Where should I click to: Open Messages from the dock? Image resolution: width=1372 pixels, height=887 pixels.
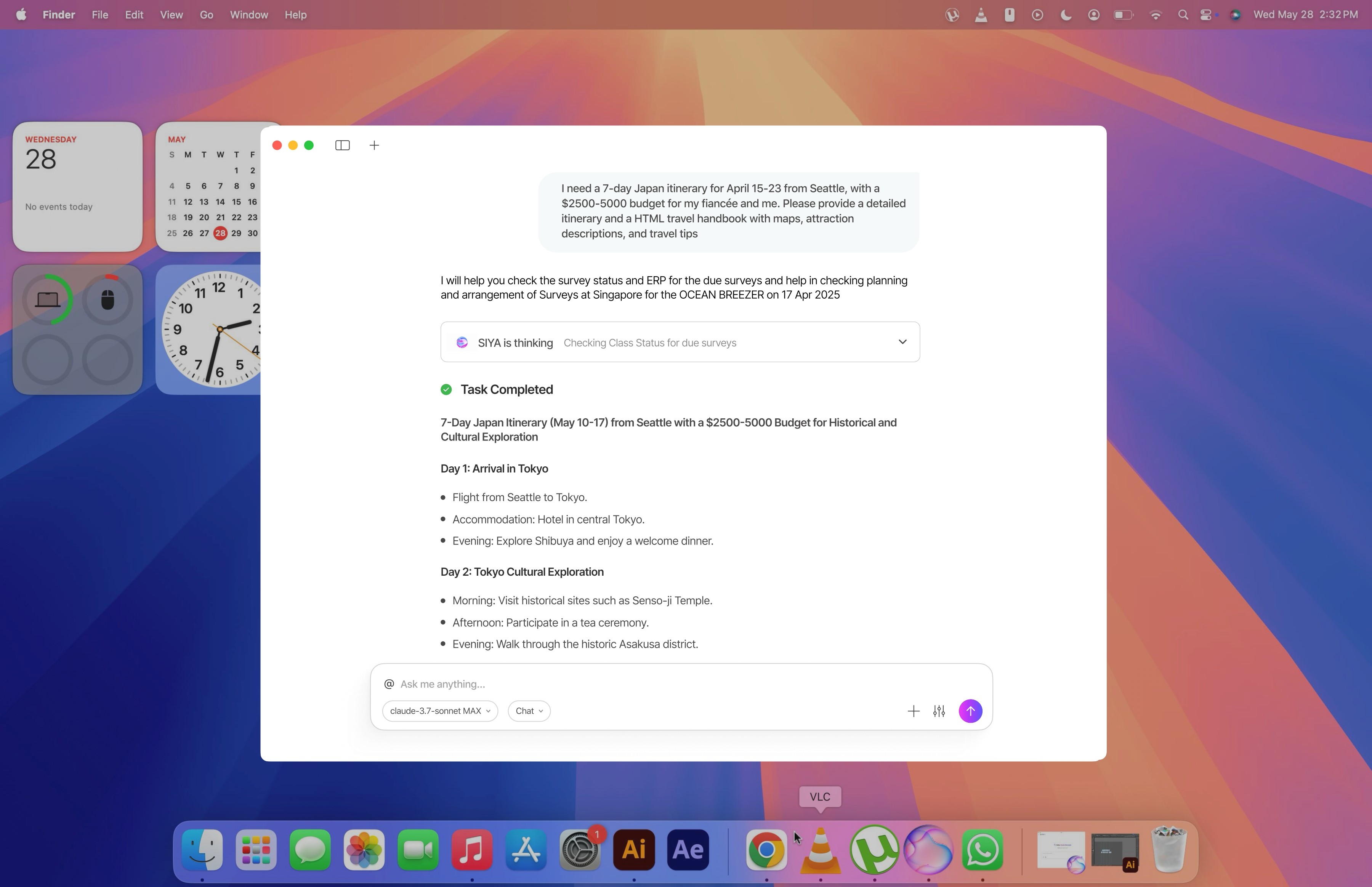[x=310, y=850]
